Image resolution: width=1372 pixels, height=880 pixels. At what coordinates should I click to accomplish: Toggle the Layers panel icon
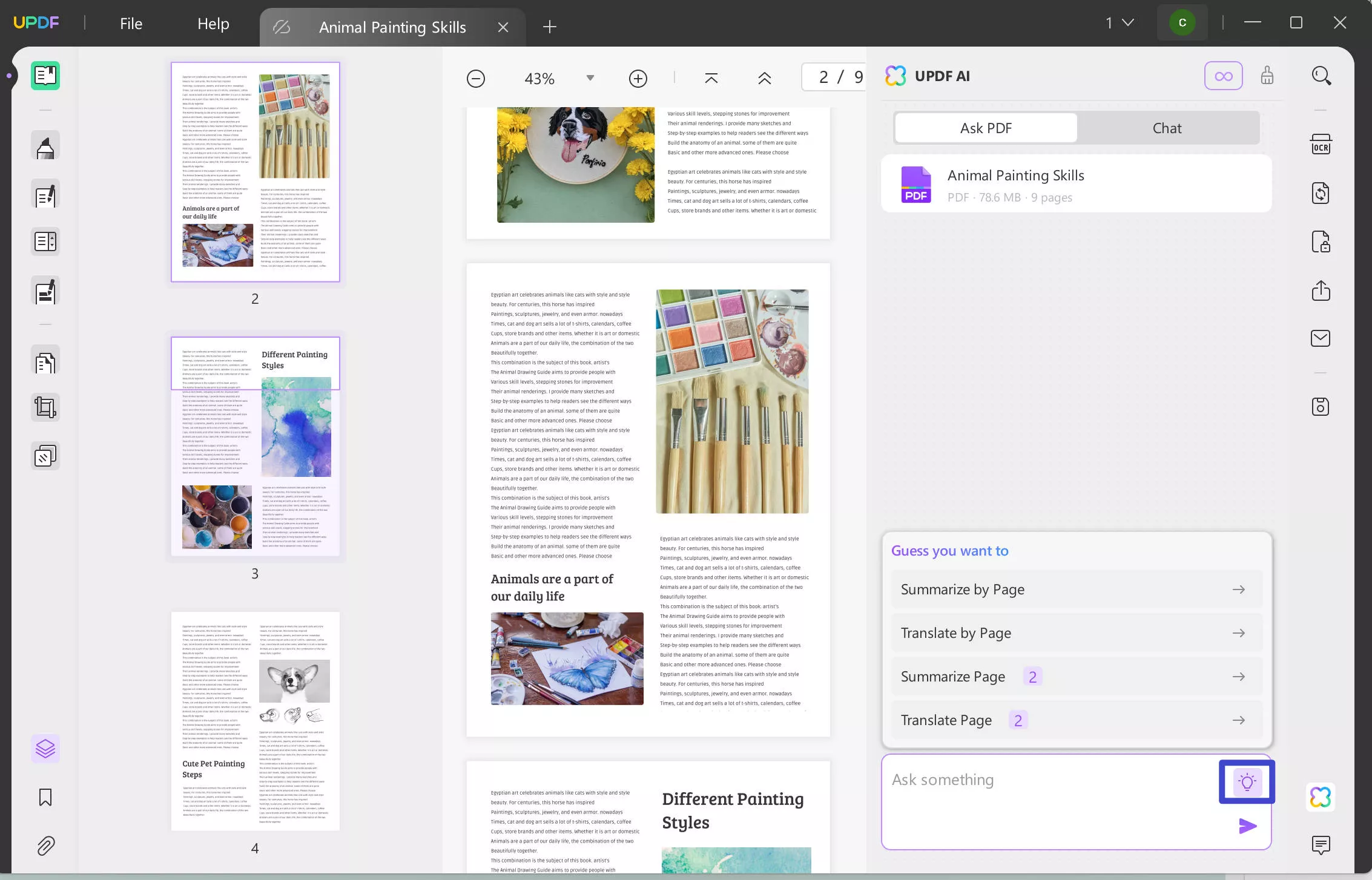[x=45, y=749]
